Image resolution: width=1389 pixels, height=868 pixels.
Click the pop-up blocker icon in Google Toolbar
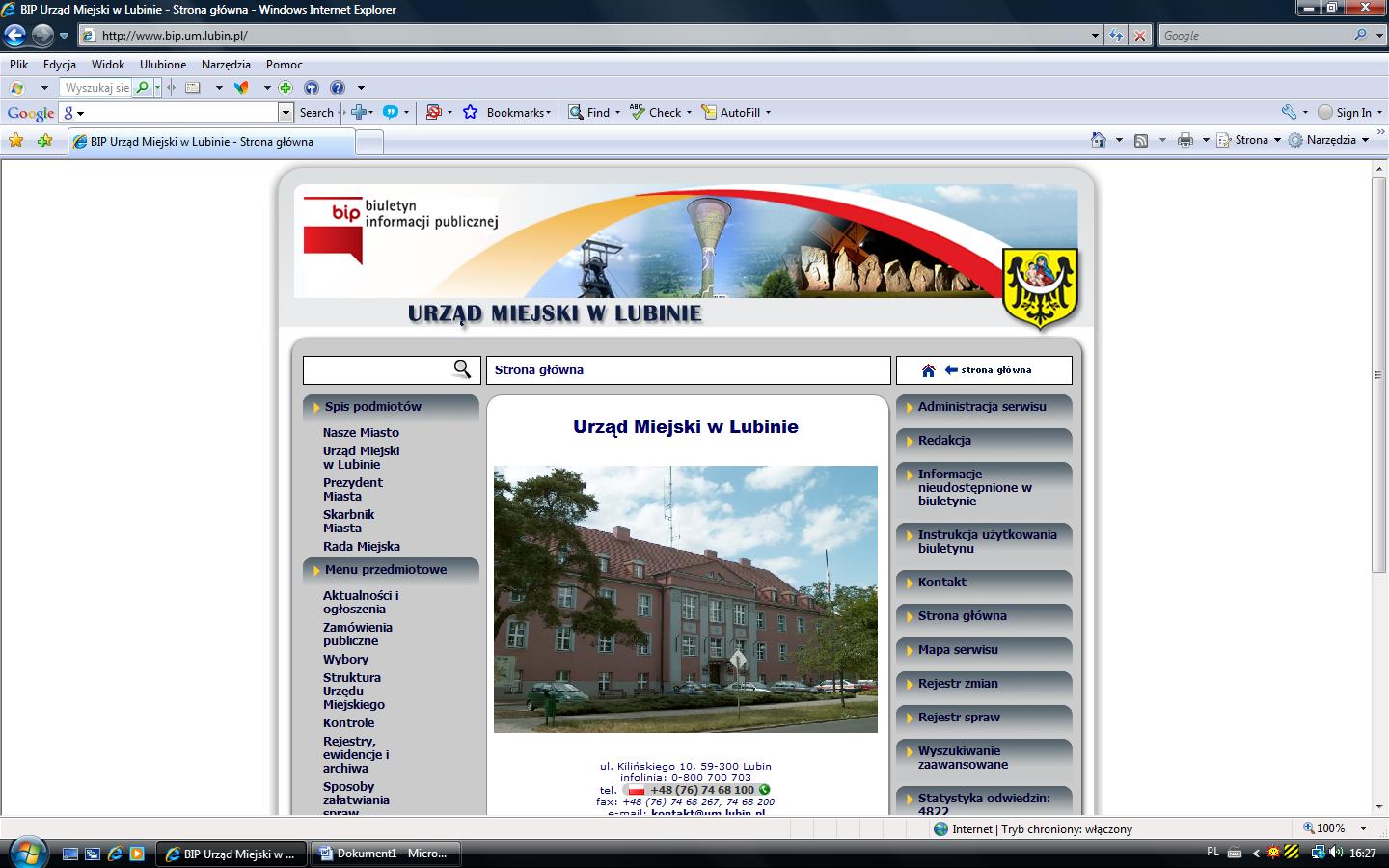click(434, 112)
